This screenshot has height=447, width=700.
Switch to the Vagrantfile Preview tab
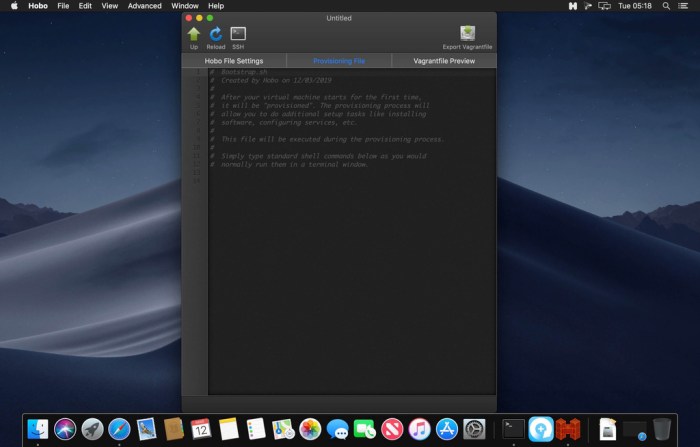[x=444, y=61]
